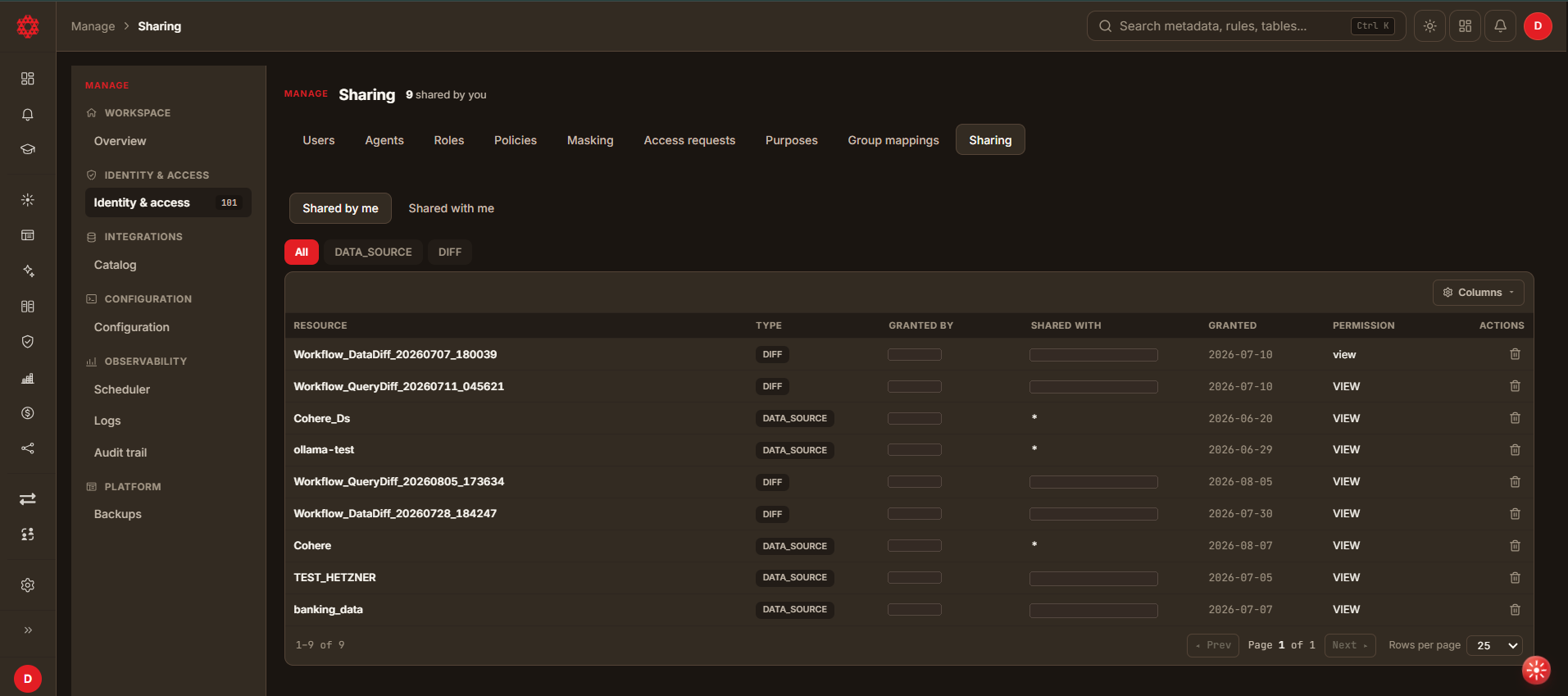Go to the Prev page
The image size is (1568, 696).
(1213, 646)
